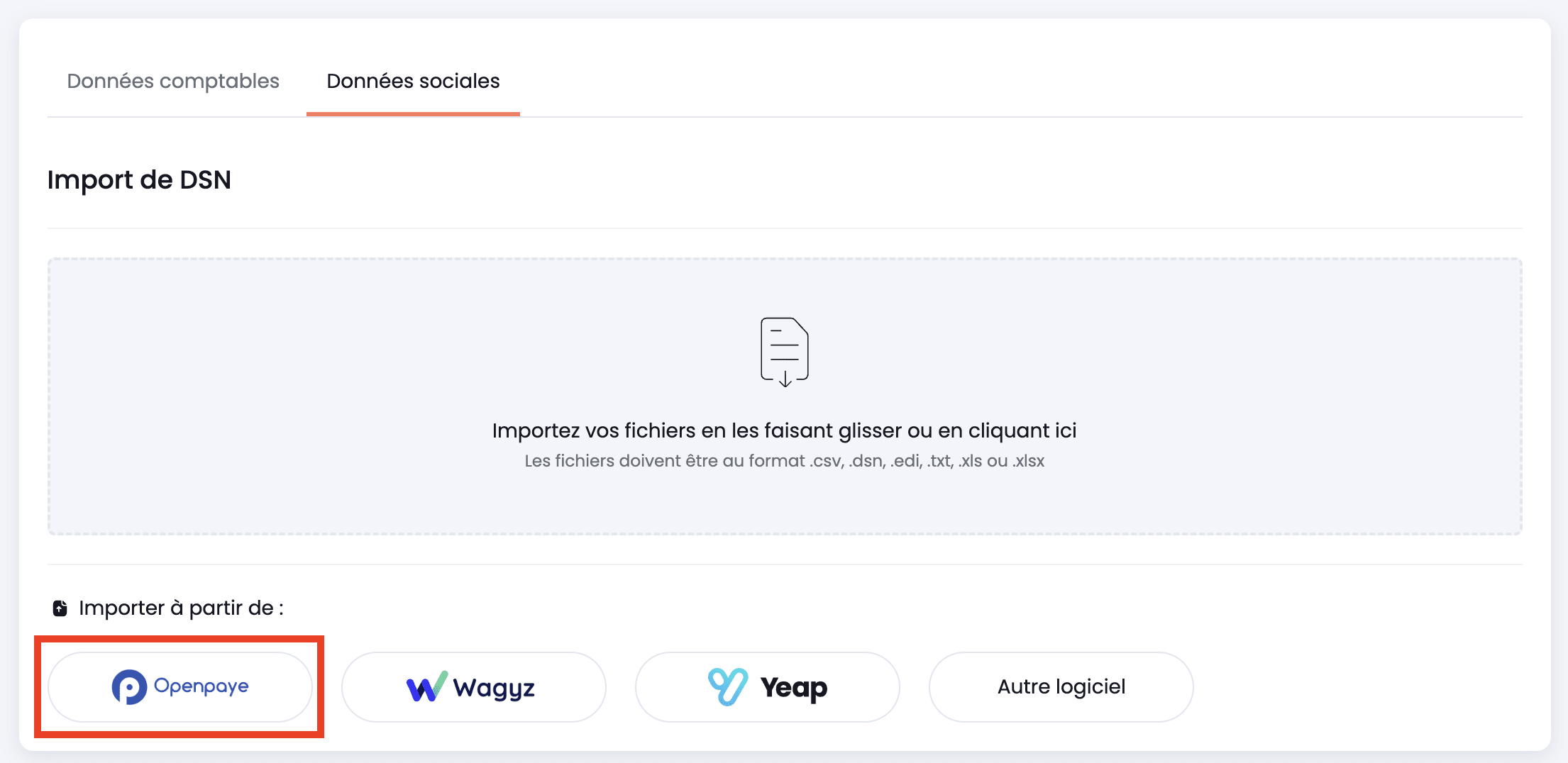Click the accepted file formats text
The height and width of the screenshot is (763, 1568).
coord(784,460)
